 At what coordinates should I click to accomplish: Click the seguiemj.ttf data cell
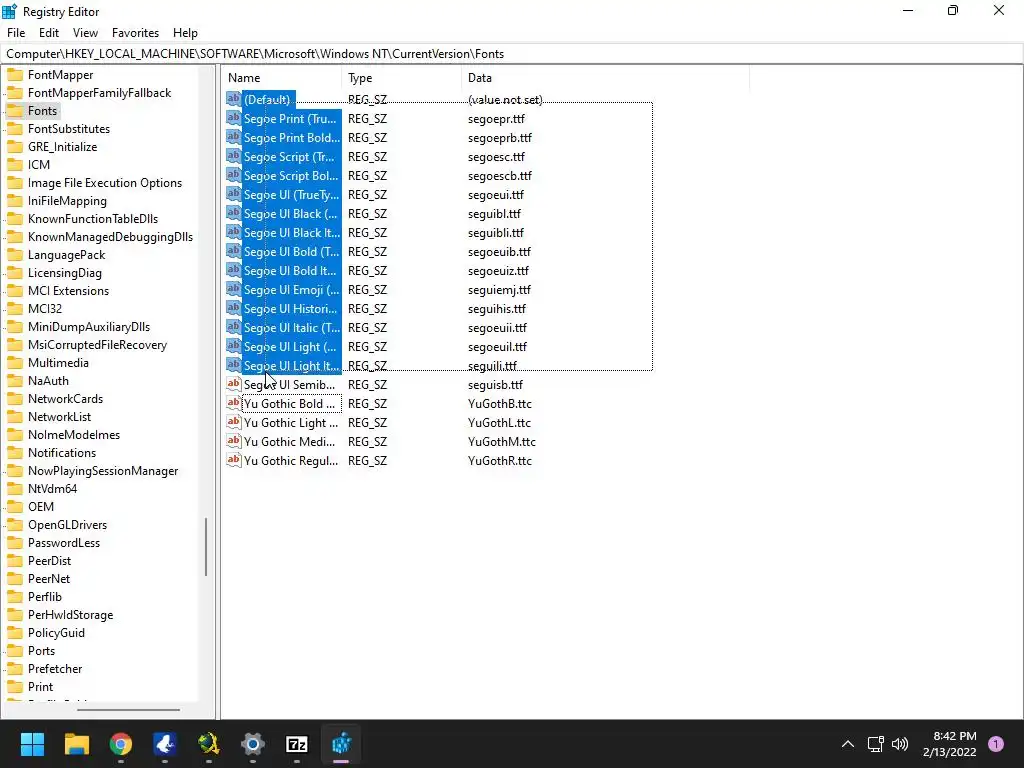(x=499, y=289)
